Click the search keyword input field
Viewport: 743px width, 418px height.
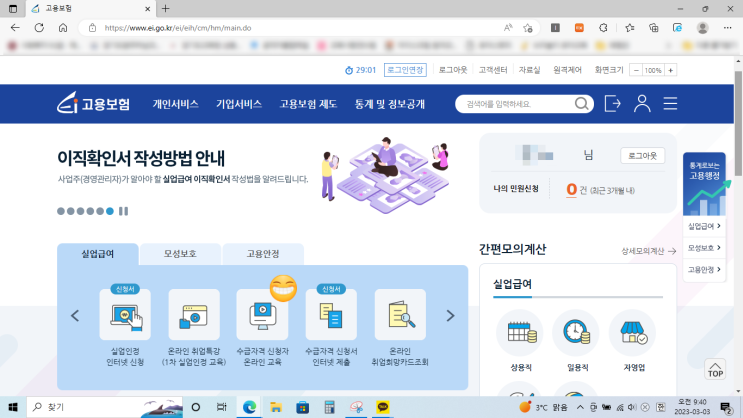point(516,104)
